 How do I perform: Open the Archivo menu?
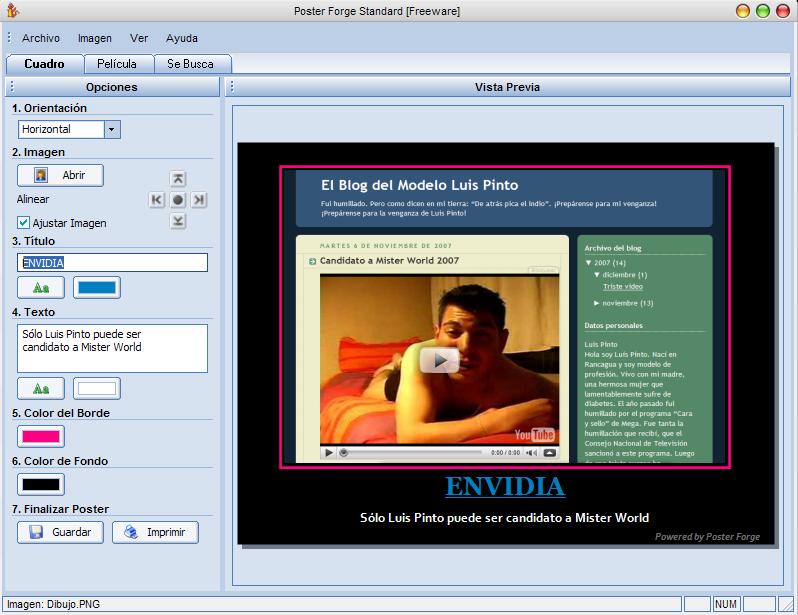41,38
